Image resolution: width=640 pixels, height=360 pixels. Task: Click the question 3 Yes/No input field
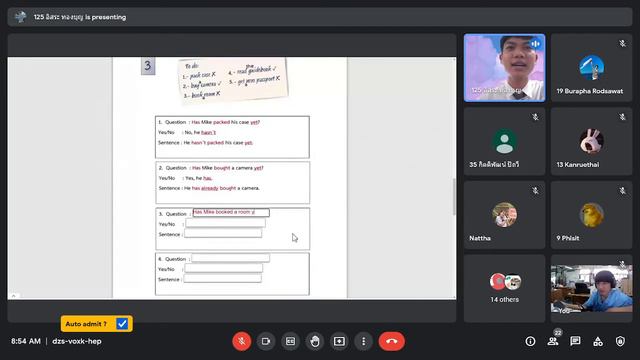(225, 223)
